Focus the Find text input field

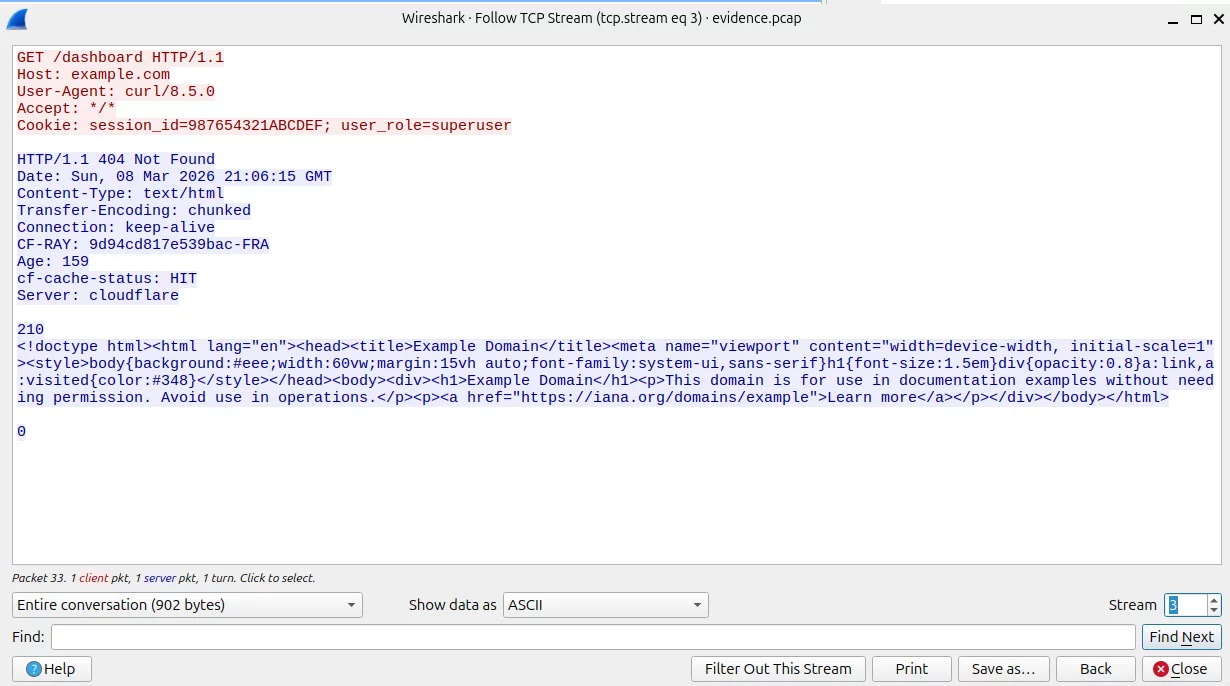pyautogui.click(x=593, y=637)
